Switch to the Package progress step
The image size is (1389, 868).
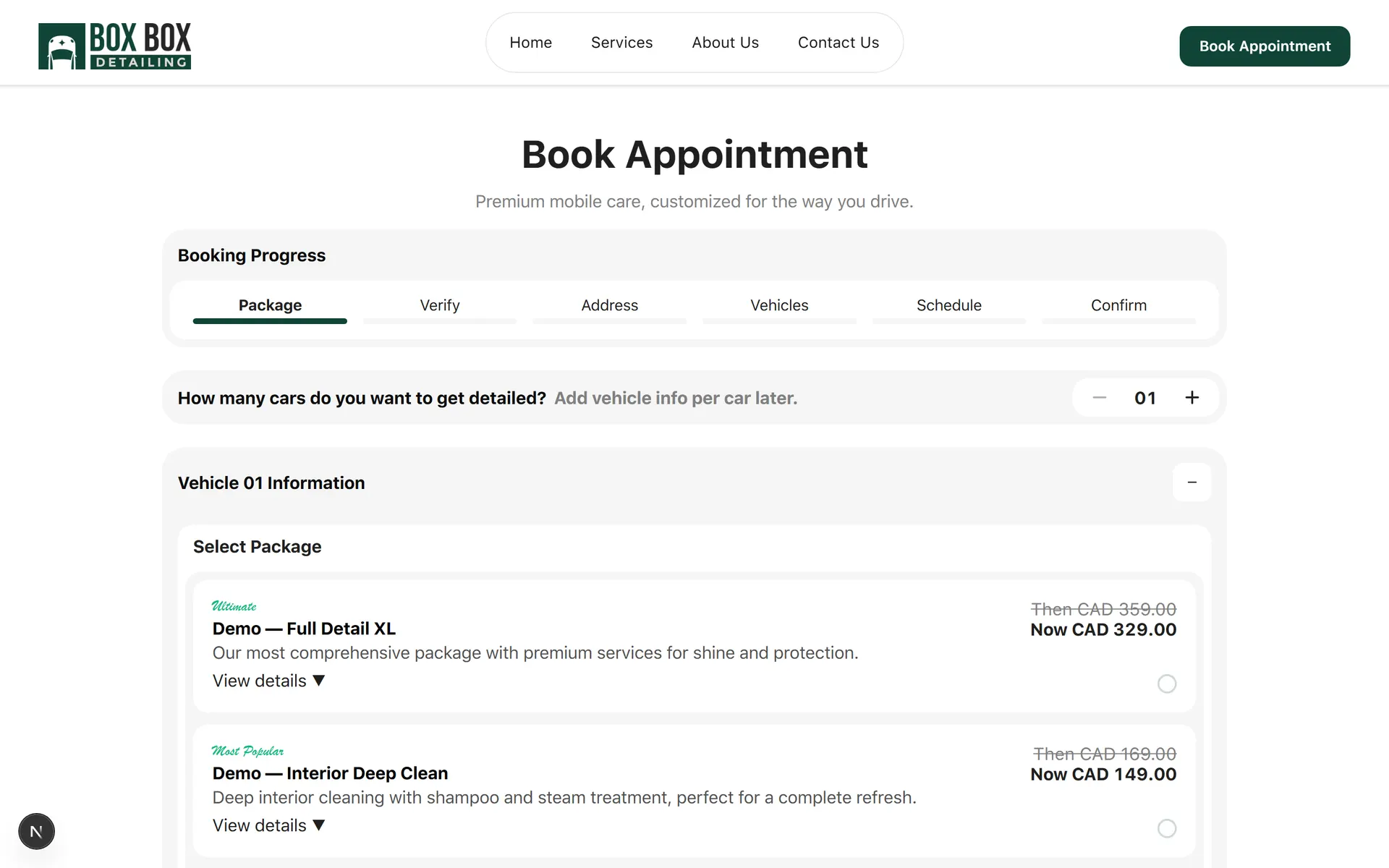pos(270,305)
